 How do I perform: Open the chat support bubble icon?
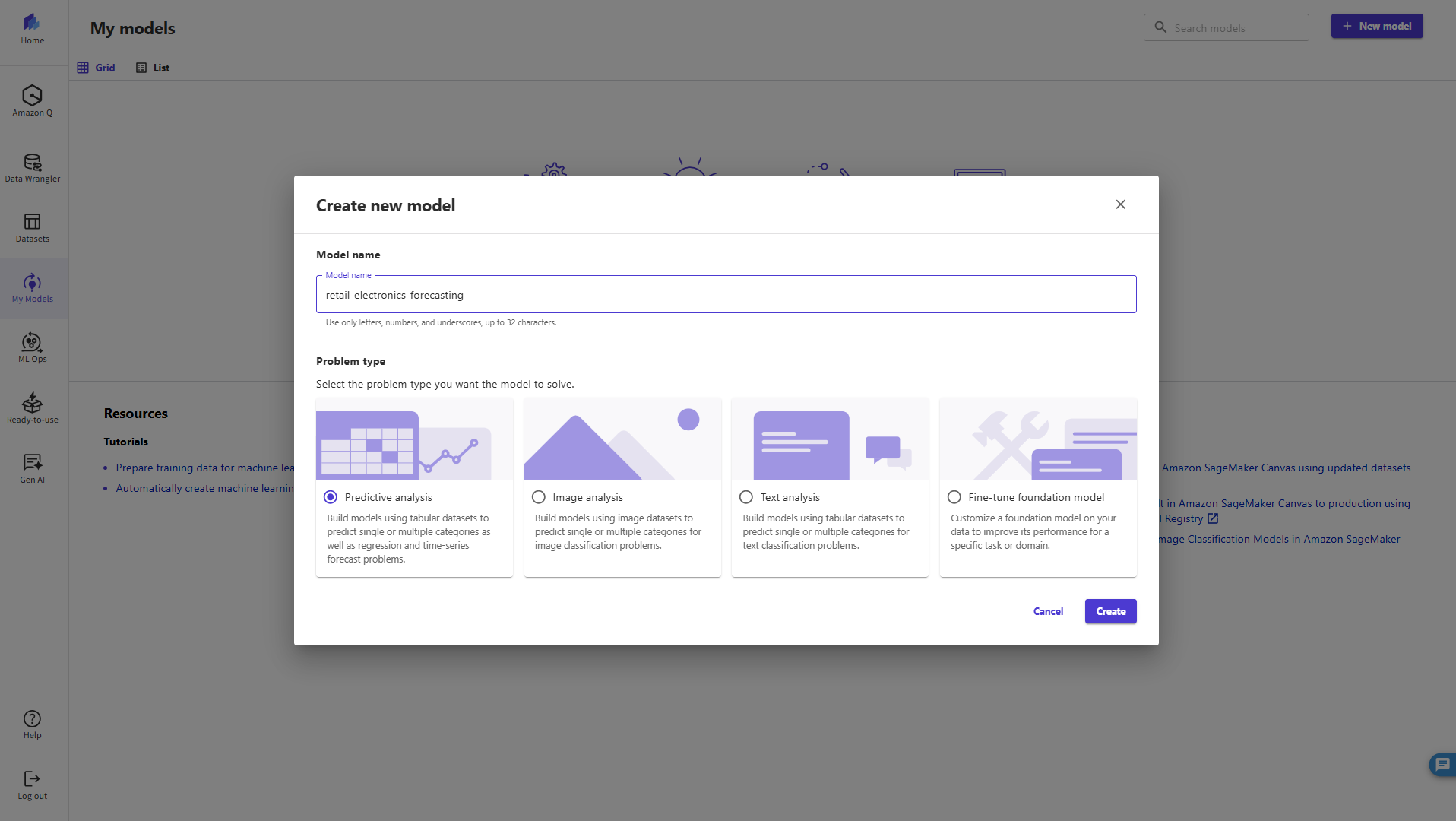[x=1442, y=764]
